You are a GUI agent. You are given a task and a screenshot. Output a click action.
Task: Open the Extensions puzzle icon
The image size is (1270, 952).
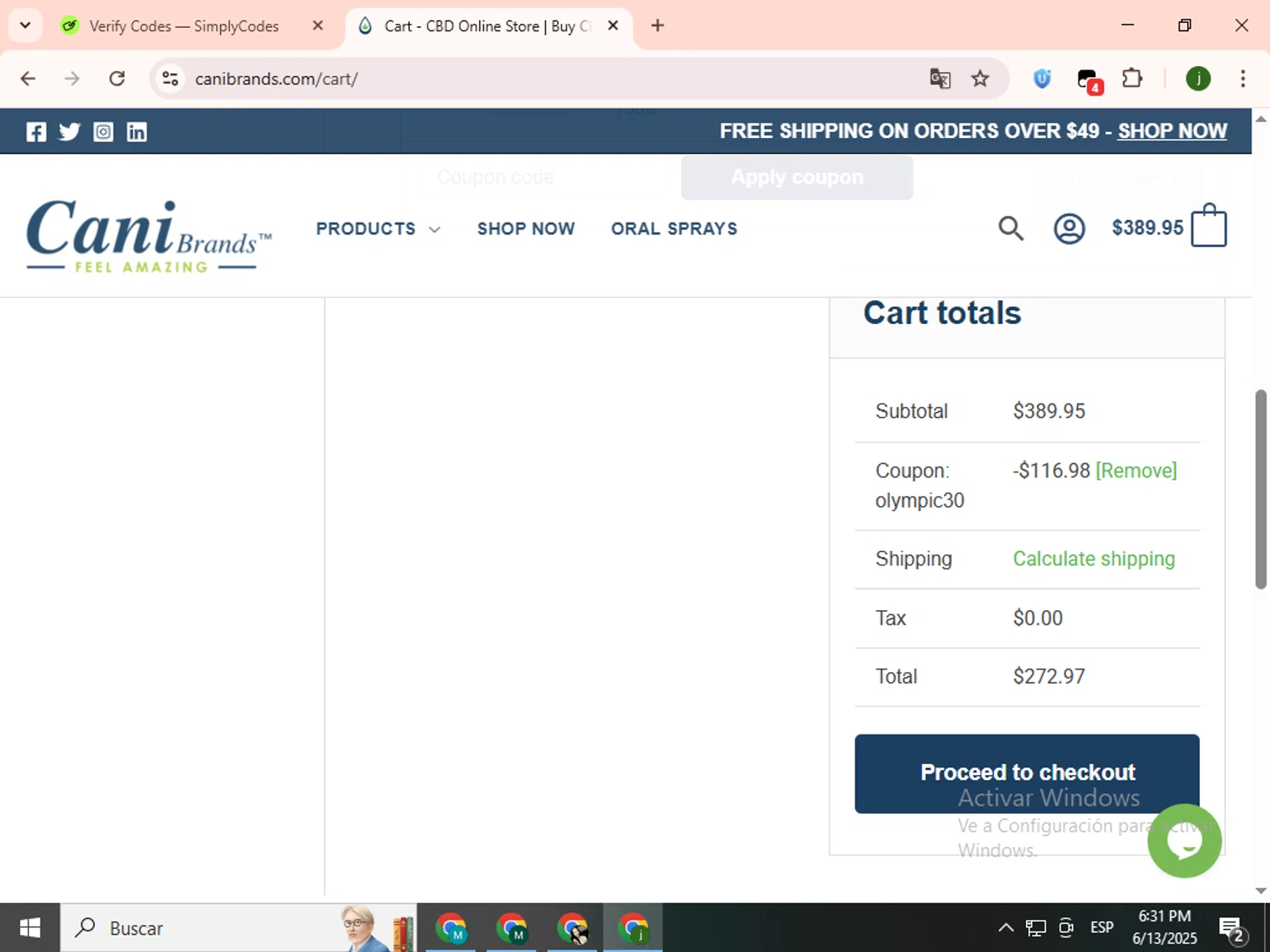pos(1132,79)
